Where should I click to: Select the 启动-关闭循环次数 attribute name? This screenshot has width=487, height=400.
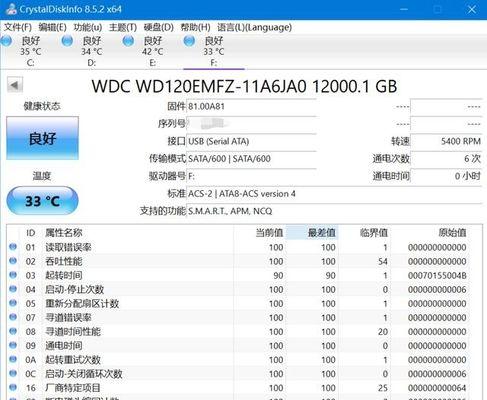[84, 374]
